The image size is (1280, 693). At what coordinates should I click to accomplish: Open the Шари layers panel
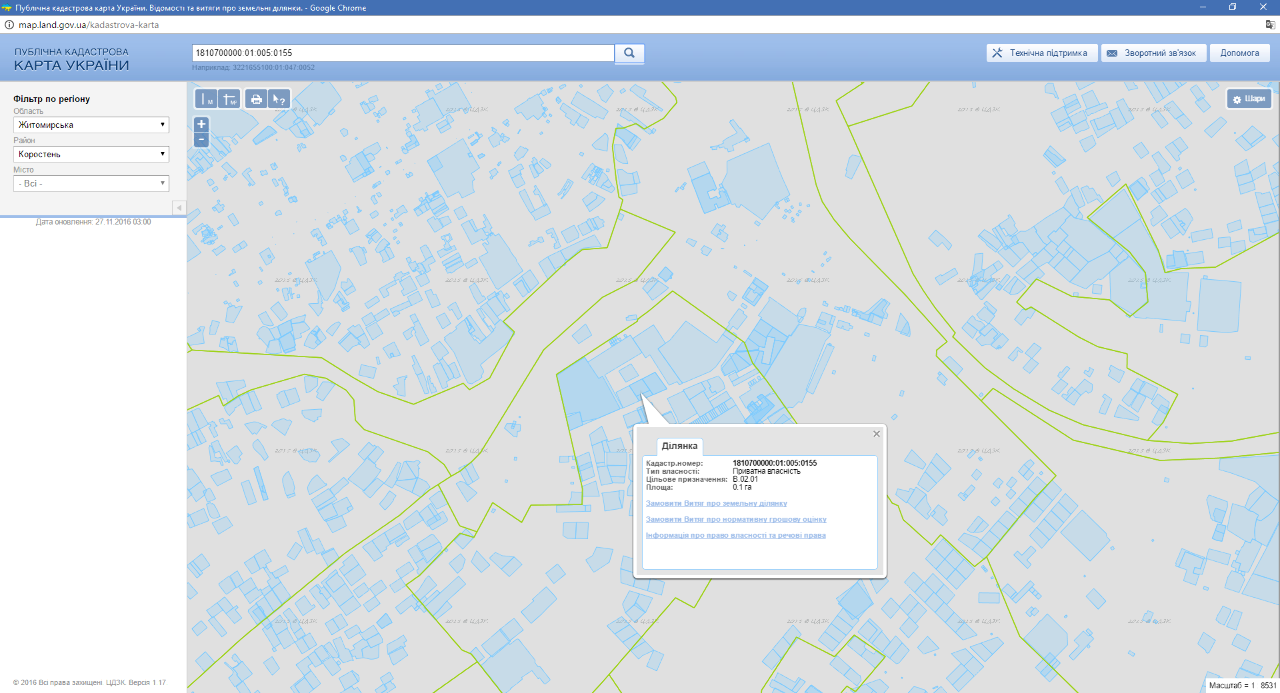(1250, 99)
